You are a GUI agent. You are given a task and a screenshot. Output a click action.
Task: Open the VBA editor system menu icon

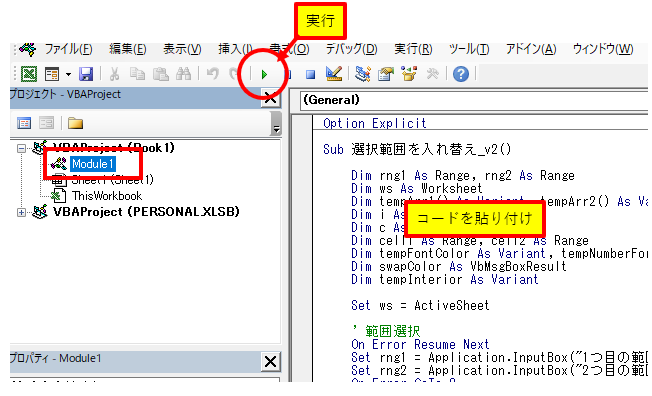coord(27,50)
